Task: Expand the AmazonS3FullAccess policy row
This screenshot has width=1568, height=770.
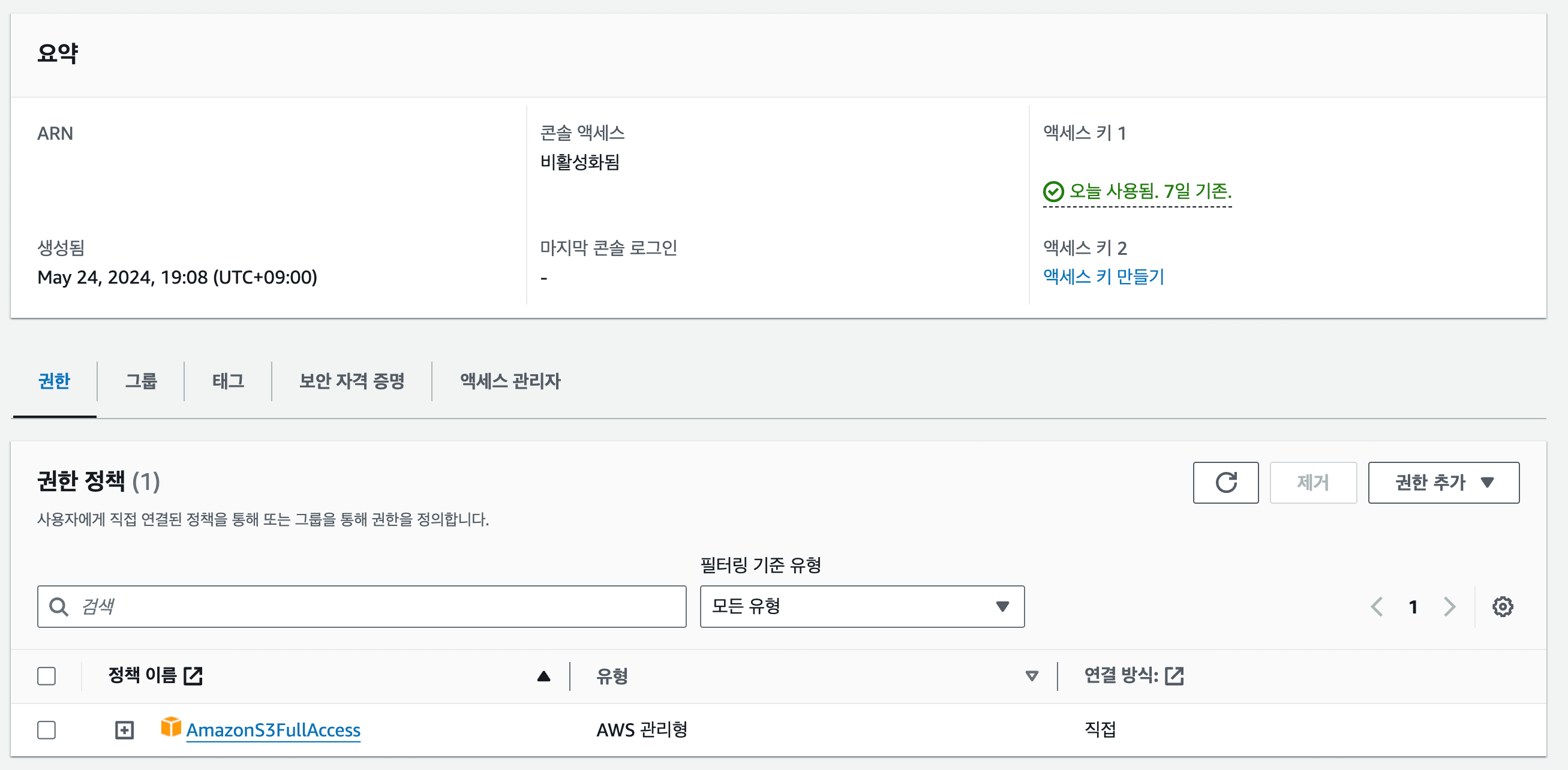Action: (124, 730)
